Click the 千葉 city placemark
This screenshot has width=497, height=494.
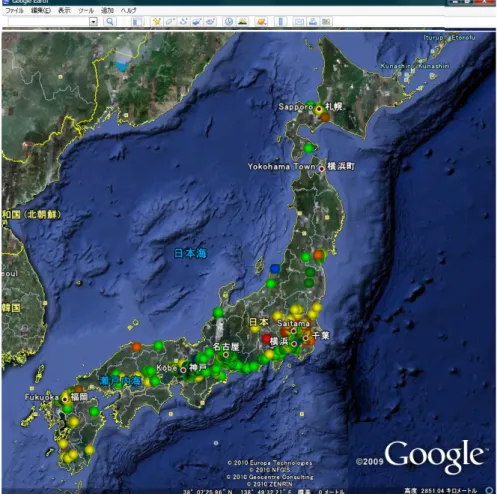(305, 338)
